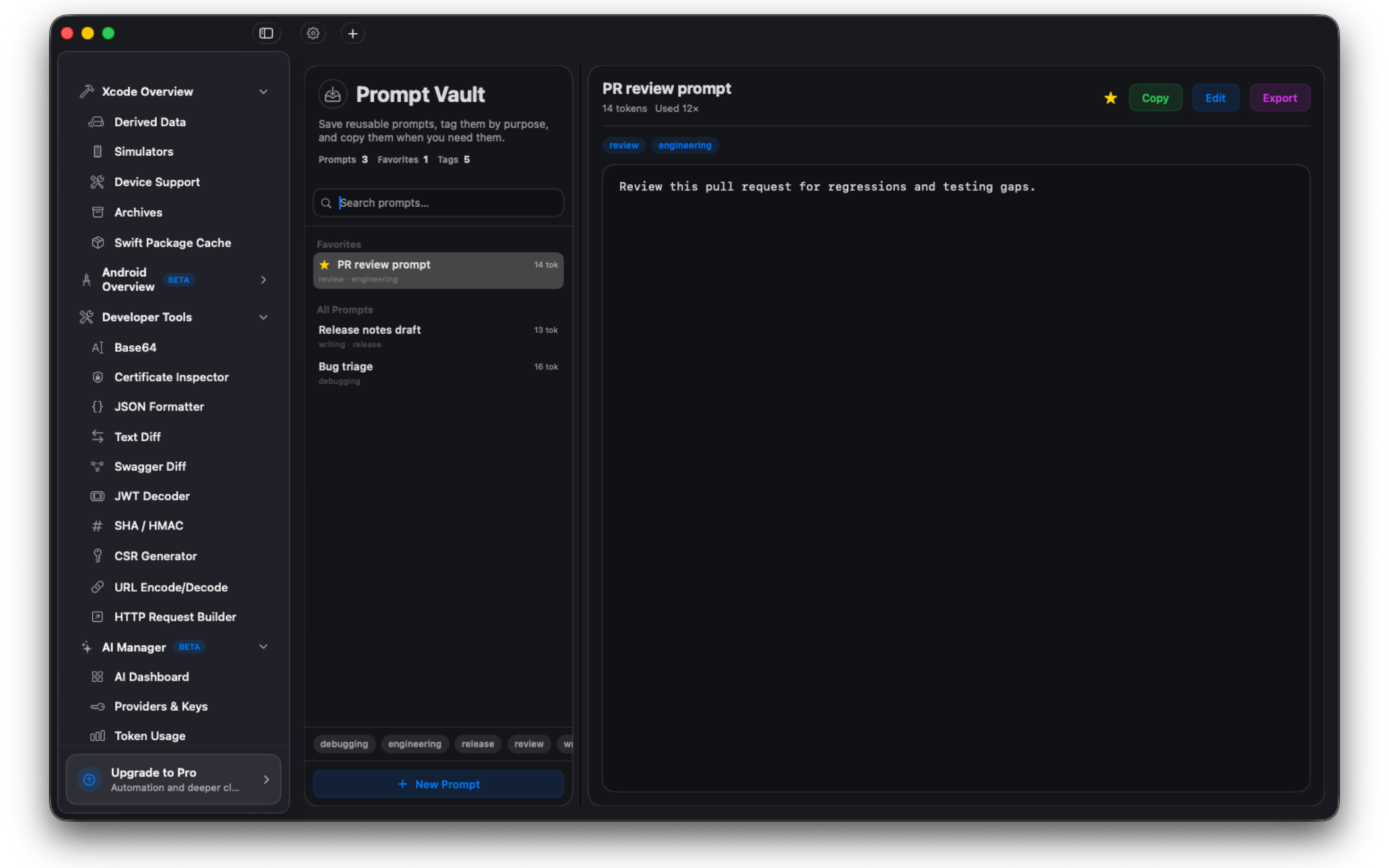The width and height of the screenshot is (1389, 868).
Task: Click the BETA badge next to AI Manager
Action: (190, 646)
